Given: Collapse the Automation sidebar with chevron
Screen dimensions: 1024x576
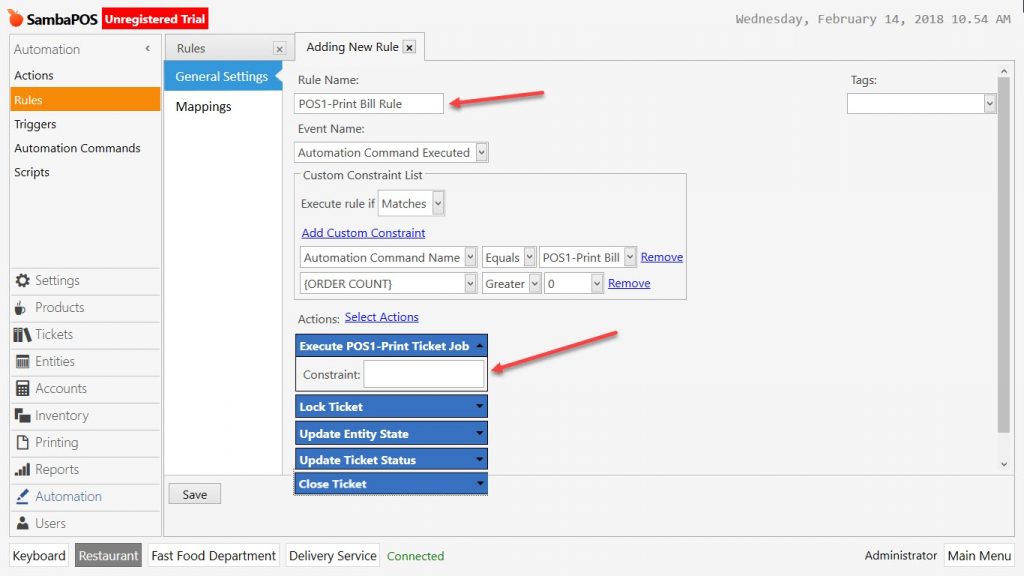Looking at the screenshot, I should pos(148,48).
